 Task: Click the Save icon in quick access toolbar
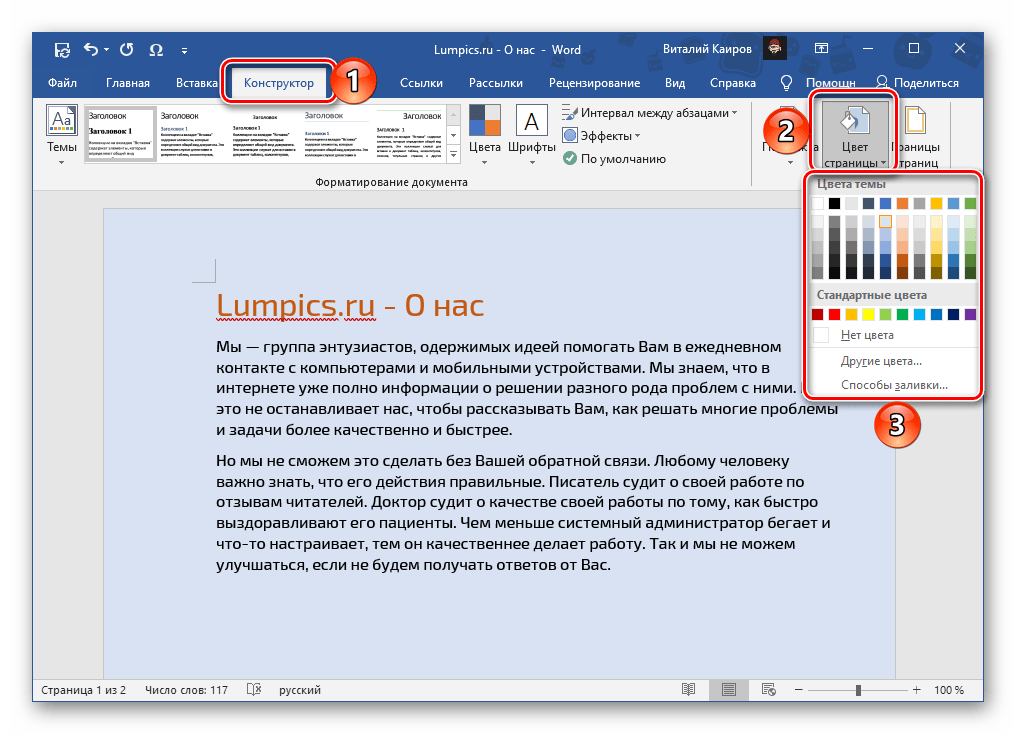[62, 50]
